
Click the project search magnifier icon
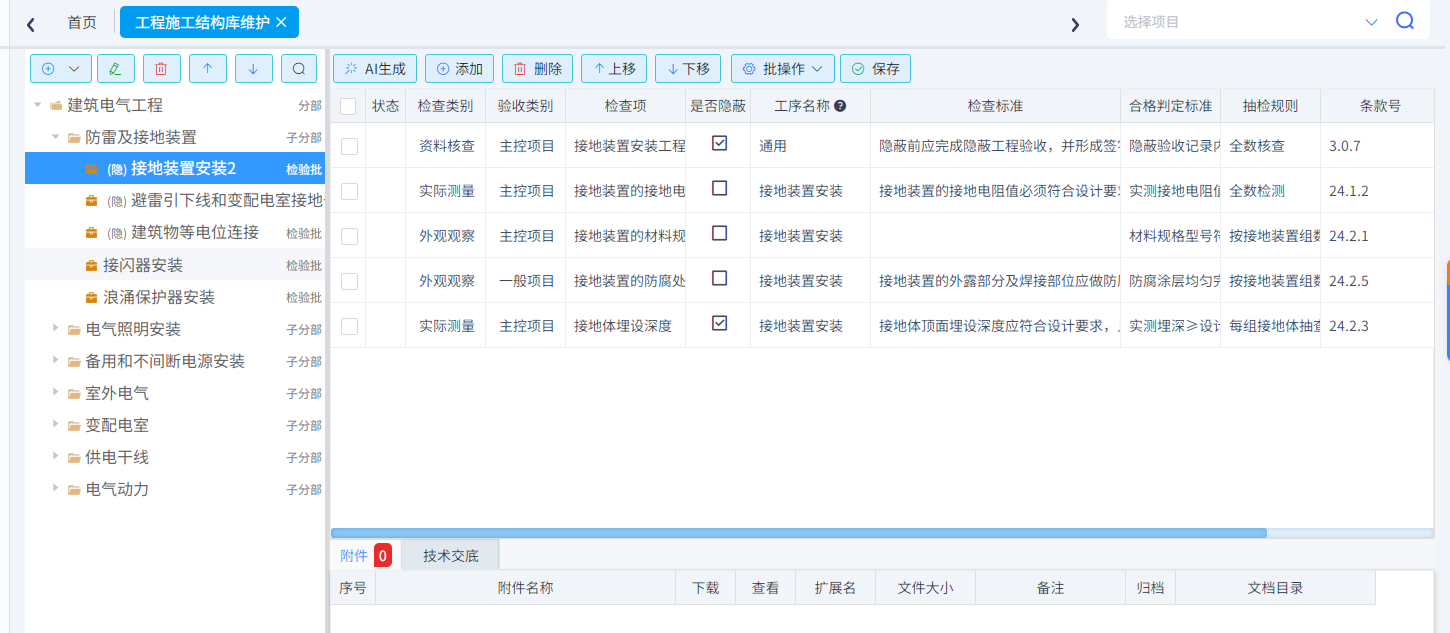[x=1405, y=21]
